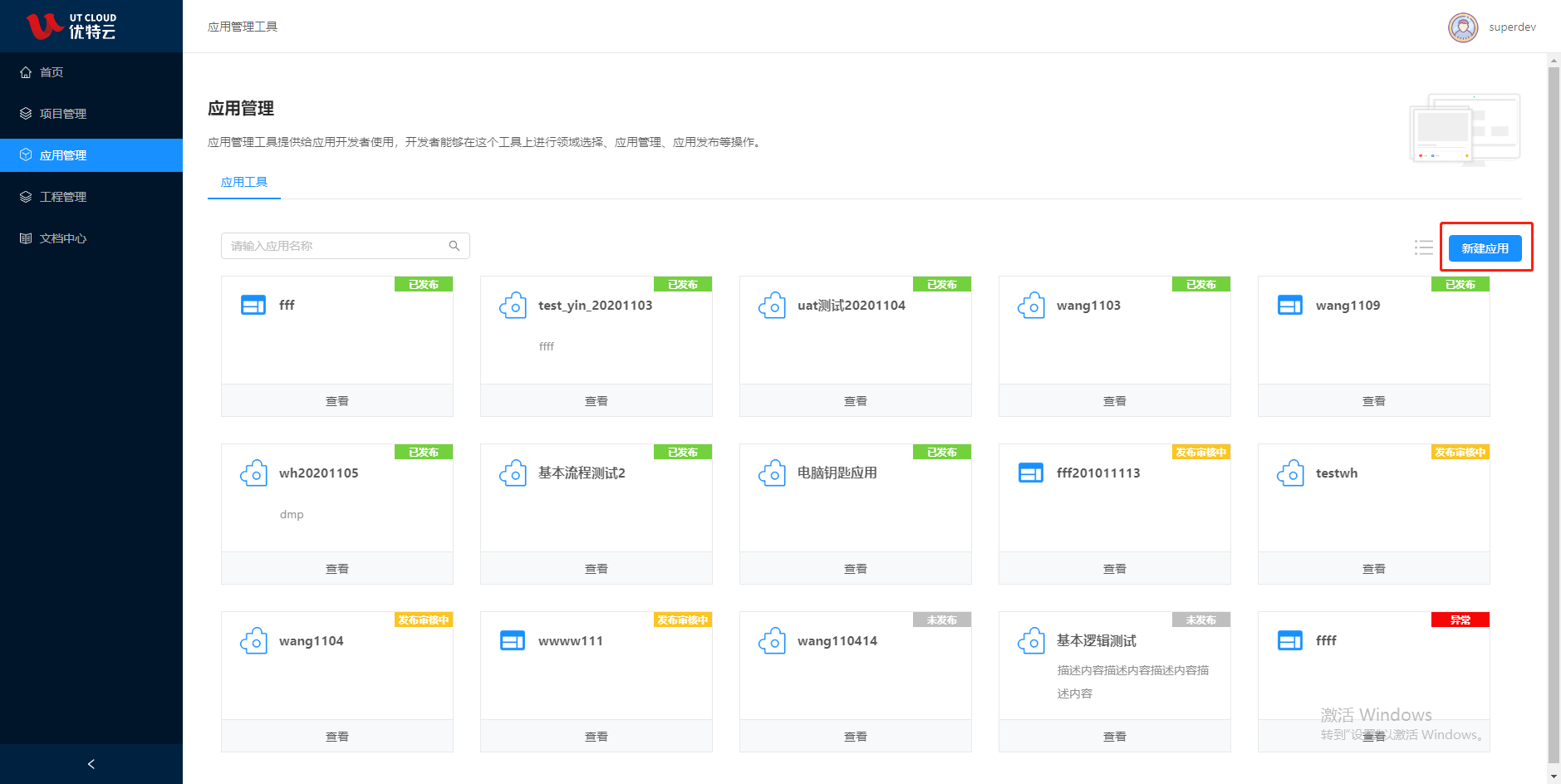This screenshot has width=1561, height=784.
Task: Click the 应用管理 cube icon
Action: (x=26, y=155)
